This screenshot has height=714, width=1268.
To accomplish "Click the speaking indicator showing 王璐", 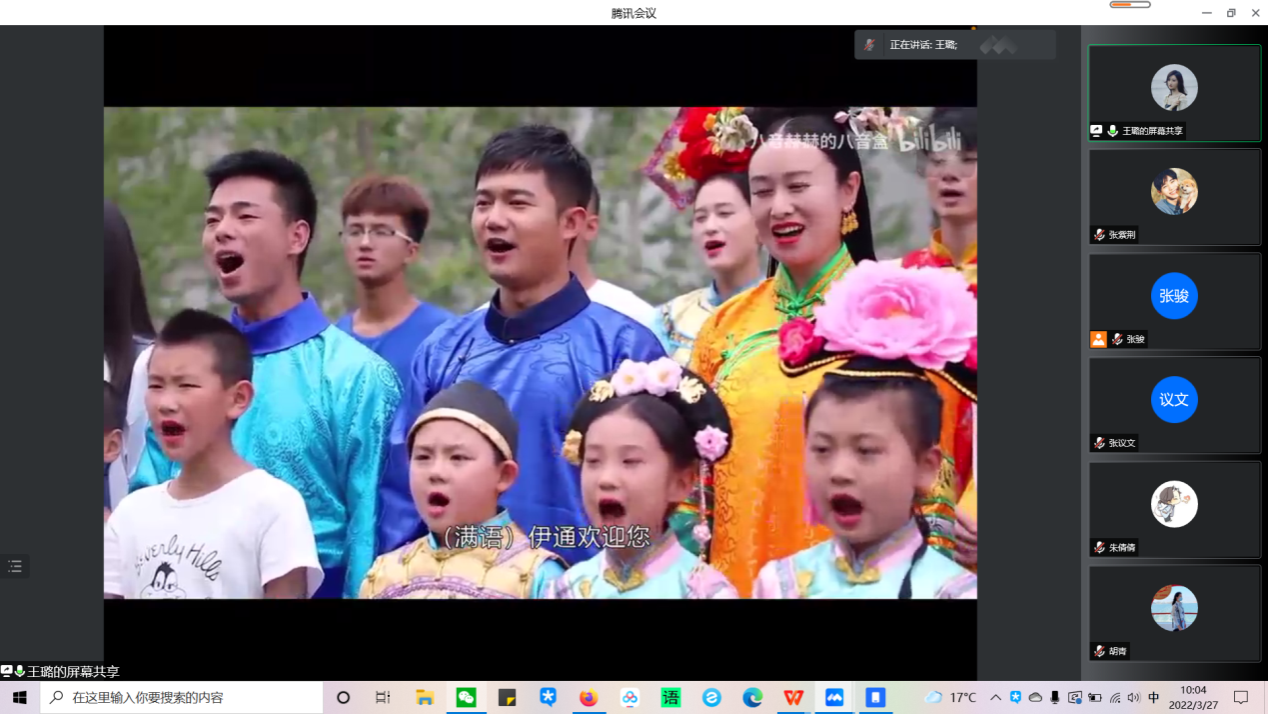I will pyautogui.click(x=922, y=45).
